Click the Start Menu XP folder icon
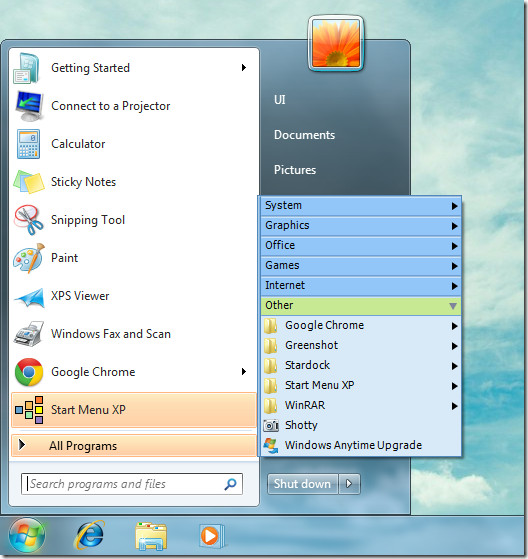Screen dimensions: 528x559 (271, 385)
